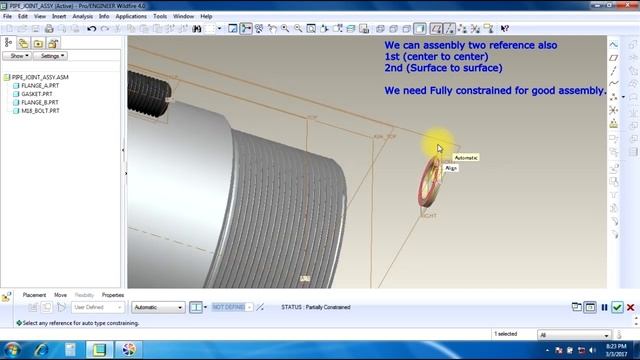
Task: Open the Properties panel tab
Action: coord(113,295)
